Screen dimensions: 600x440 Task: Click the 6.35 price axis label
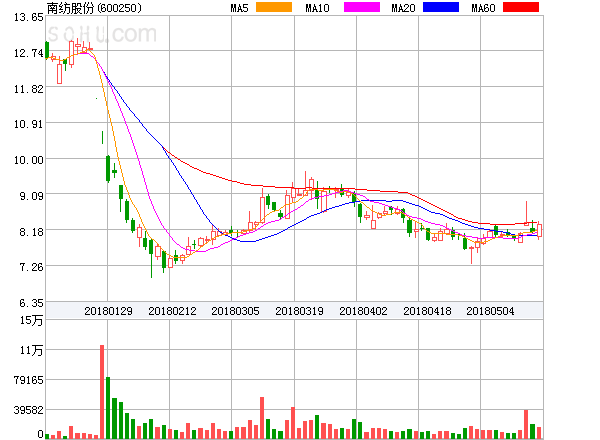31,303
